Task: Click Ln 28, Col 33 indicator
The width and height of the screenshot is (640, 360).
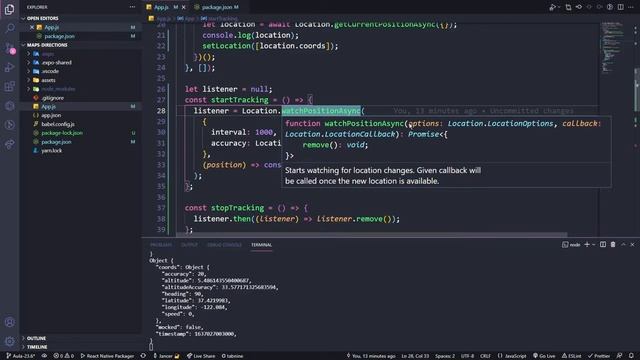Action: click(415, 356)
